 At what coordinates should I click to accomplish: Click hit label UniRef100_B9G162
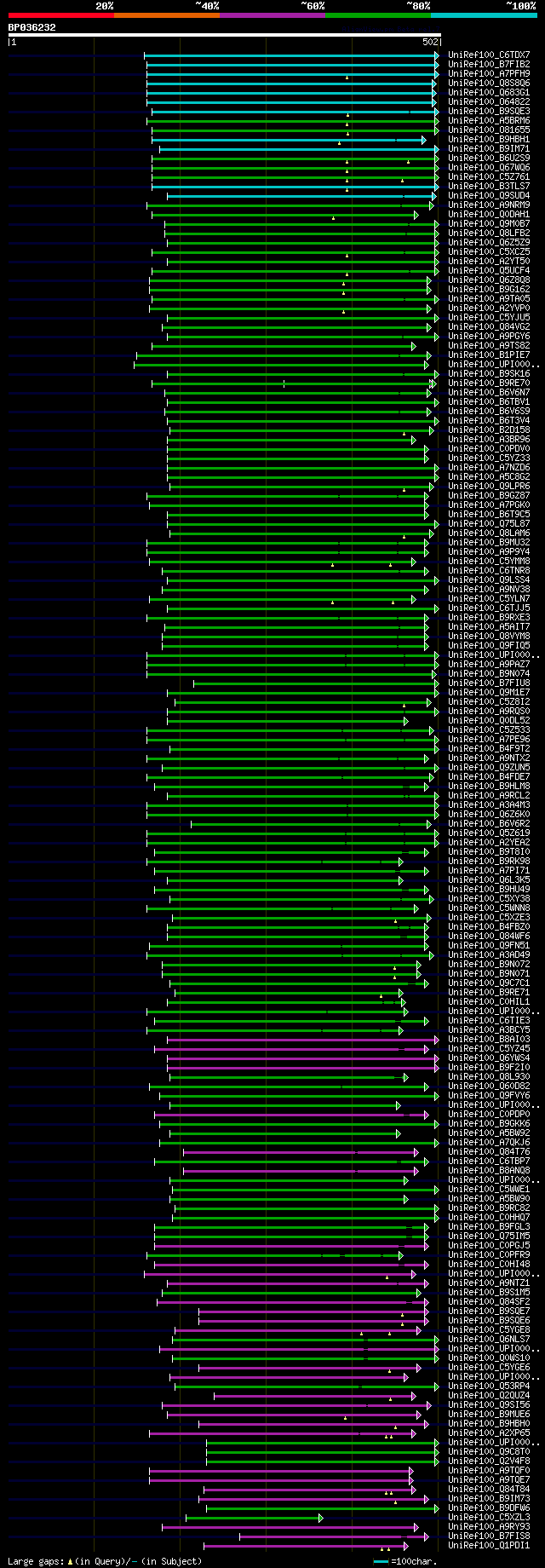coord(489,289)
